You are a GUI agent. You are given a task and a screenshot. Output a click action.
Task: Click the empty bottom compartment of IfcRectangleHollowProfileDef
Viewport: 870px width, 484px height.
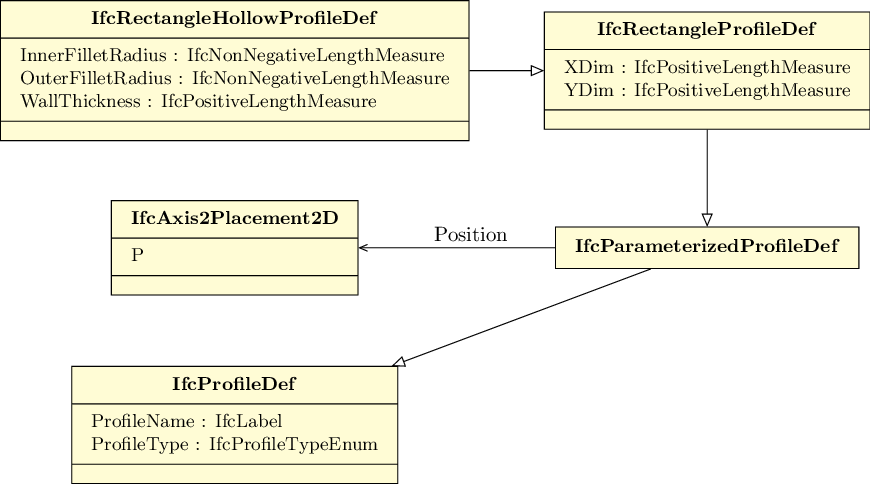(x=234, y=131)
